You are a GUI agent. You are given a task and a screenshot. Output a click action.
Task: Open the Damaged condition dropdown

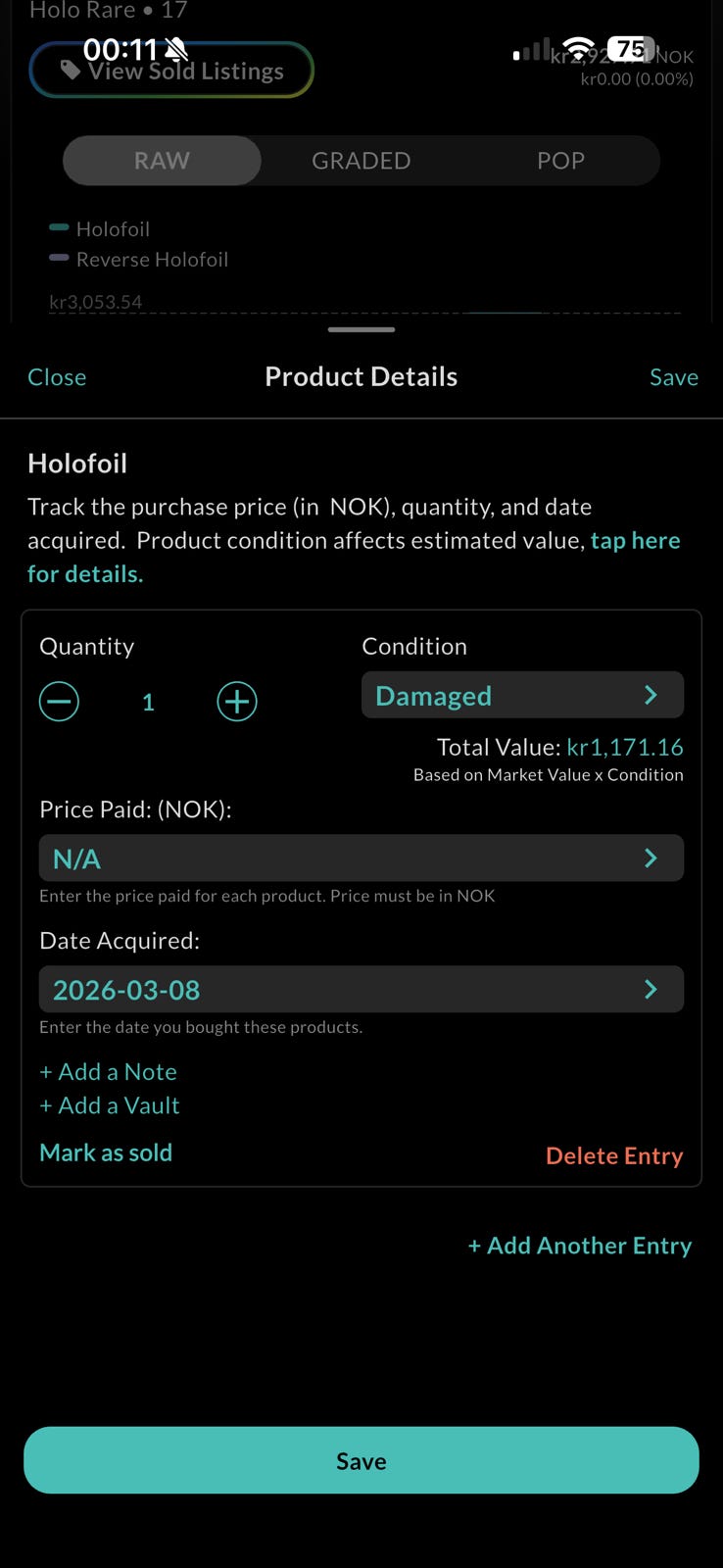coord(521,696)
